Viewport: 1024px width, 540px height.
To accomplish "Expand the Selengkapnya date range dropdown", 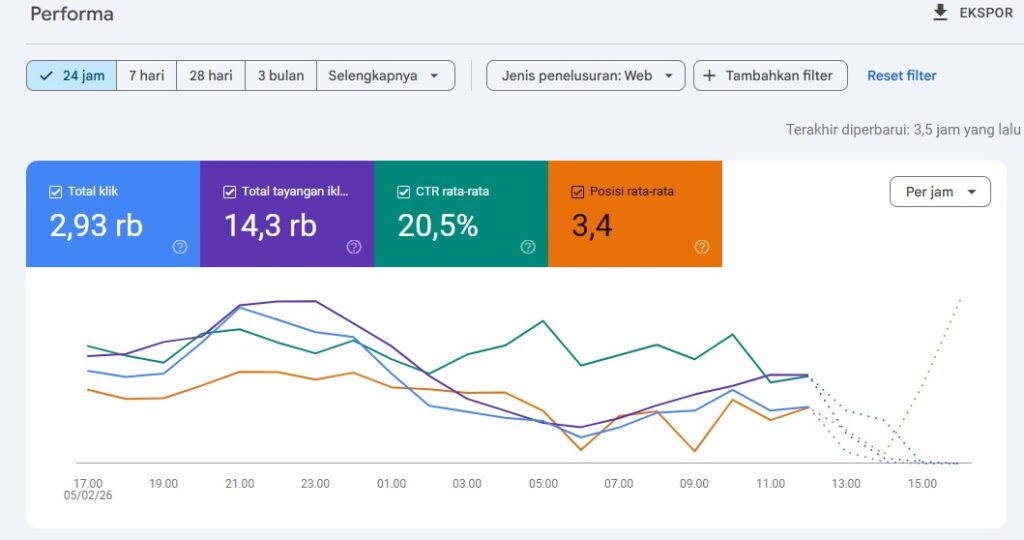I will (x=385, y=76).
